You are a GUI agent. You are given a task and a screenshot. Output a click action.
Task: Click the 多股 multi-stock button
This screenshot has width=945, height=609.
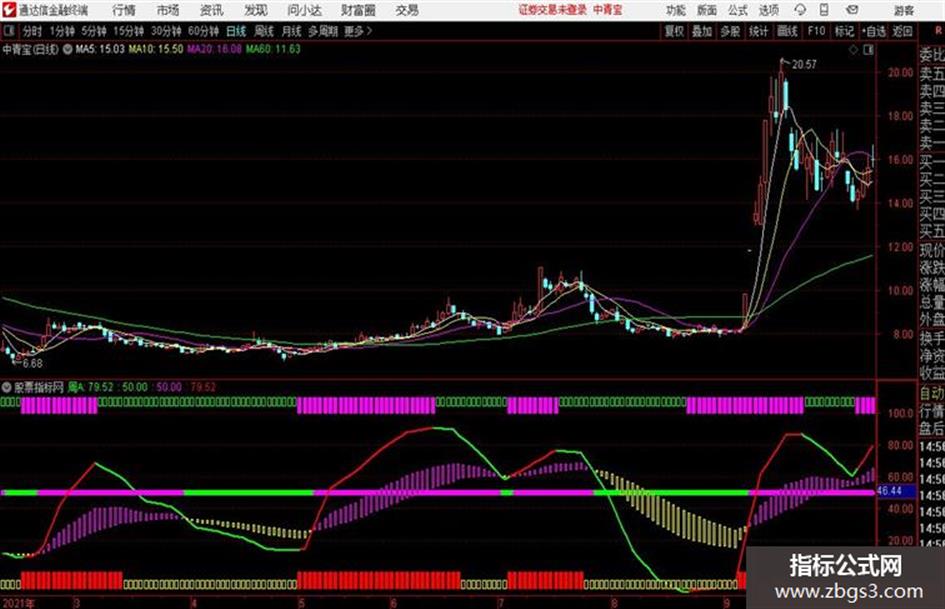(730, 31)
